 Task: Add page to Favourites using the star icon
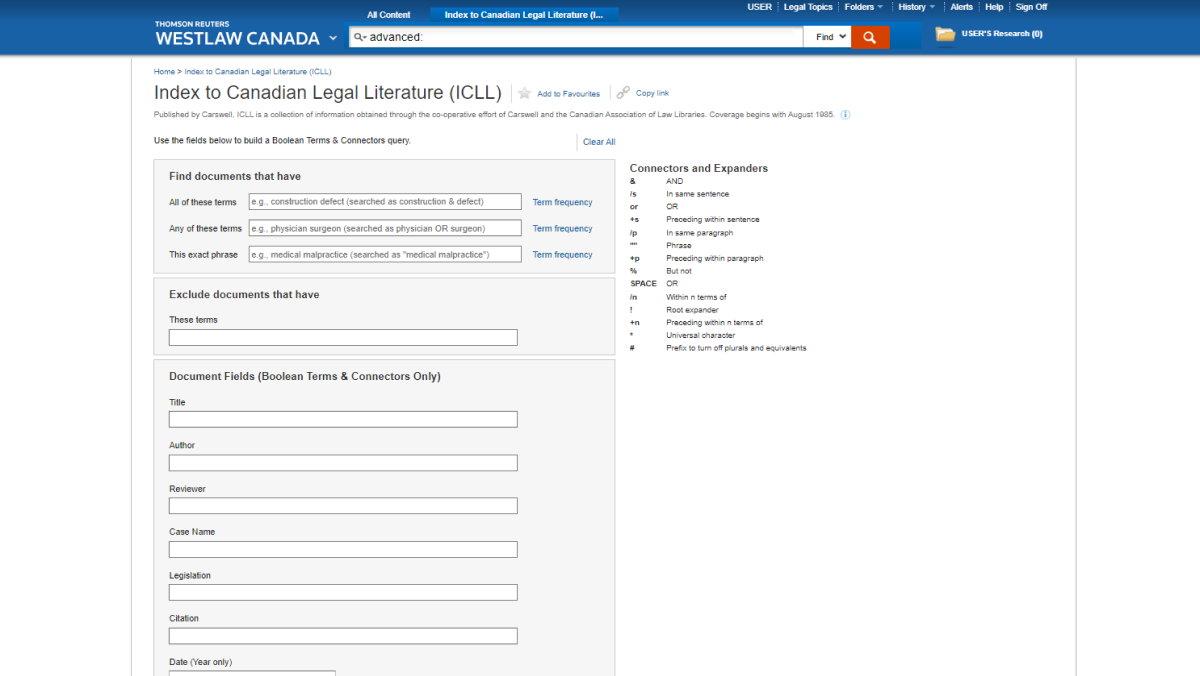(525, 93)
